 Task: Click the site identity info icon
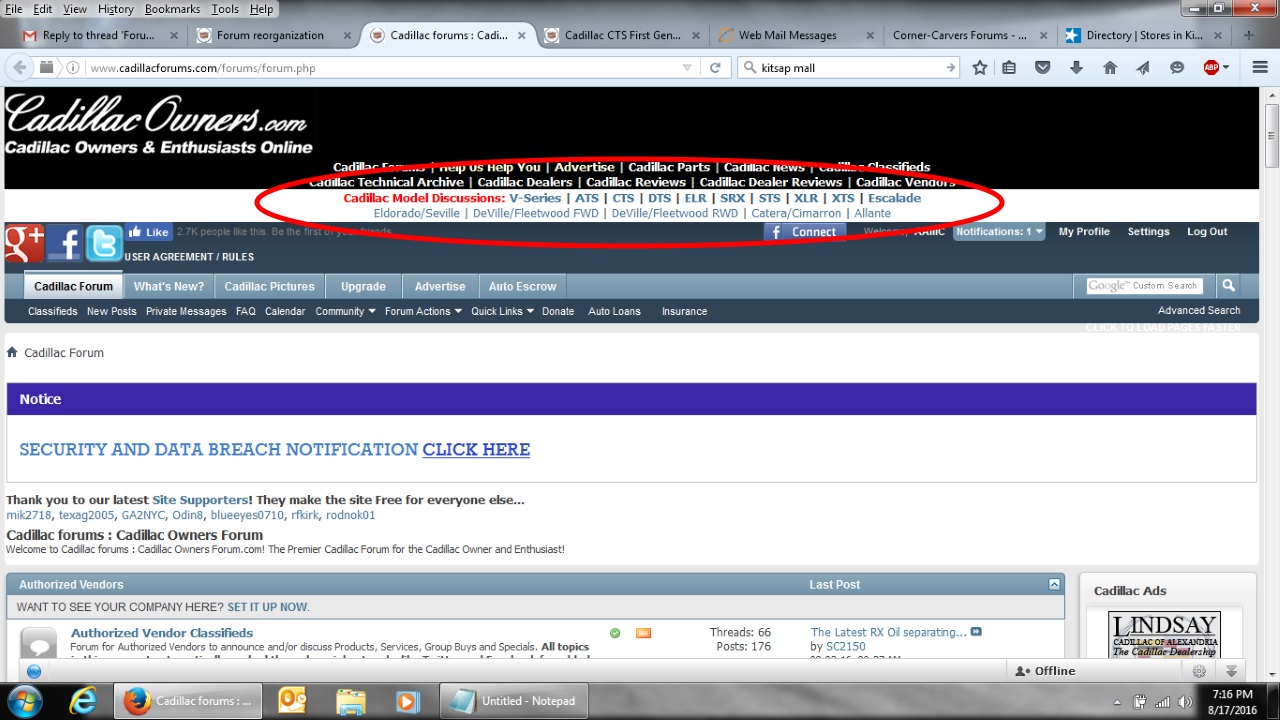point(73,68)
